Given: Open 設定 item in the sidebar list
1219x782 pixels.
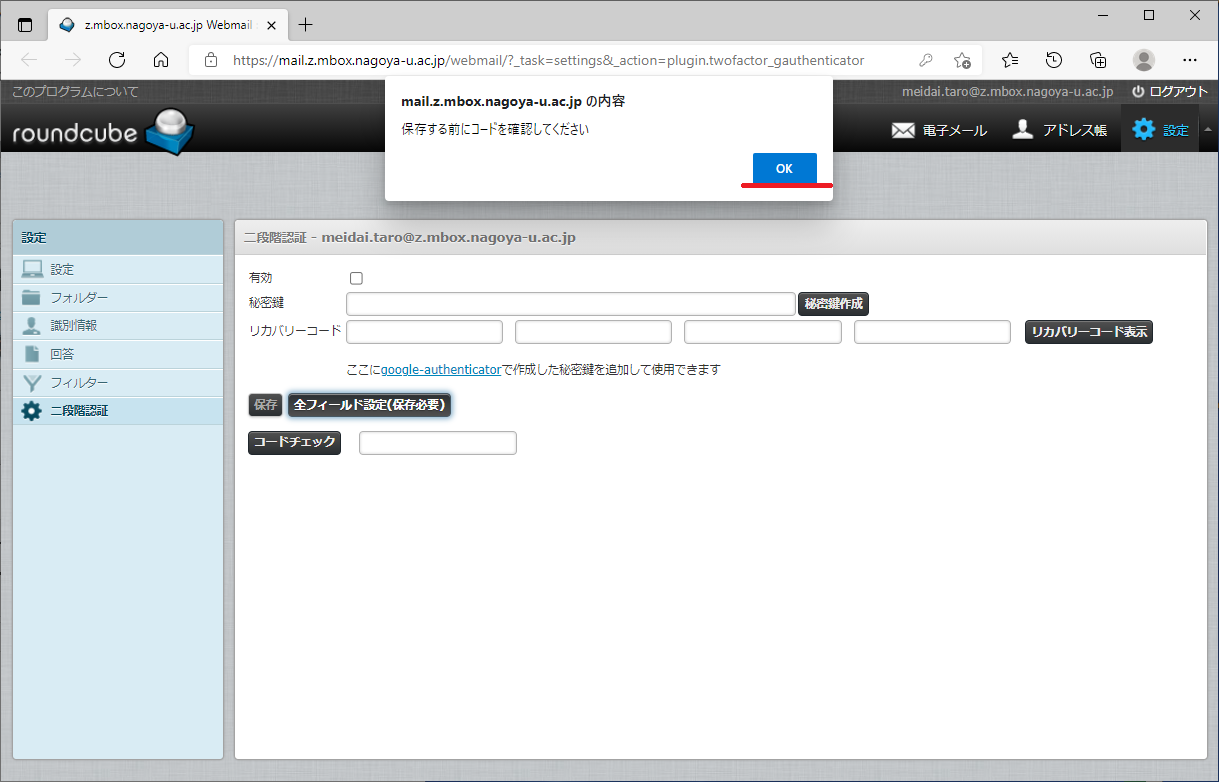Looking at the screenshot, I should click(62, 270).
